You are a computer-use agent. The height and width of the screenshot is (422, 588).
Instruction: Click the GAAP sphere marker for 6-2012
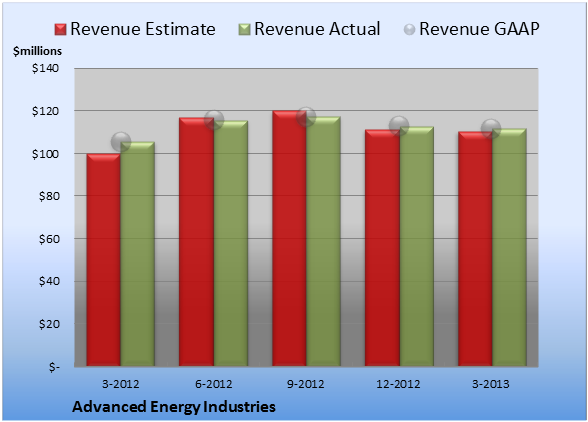coord(214,120)
